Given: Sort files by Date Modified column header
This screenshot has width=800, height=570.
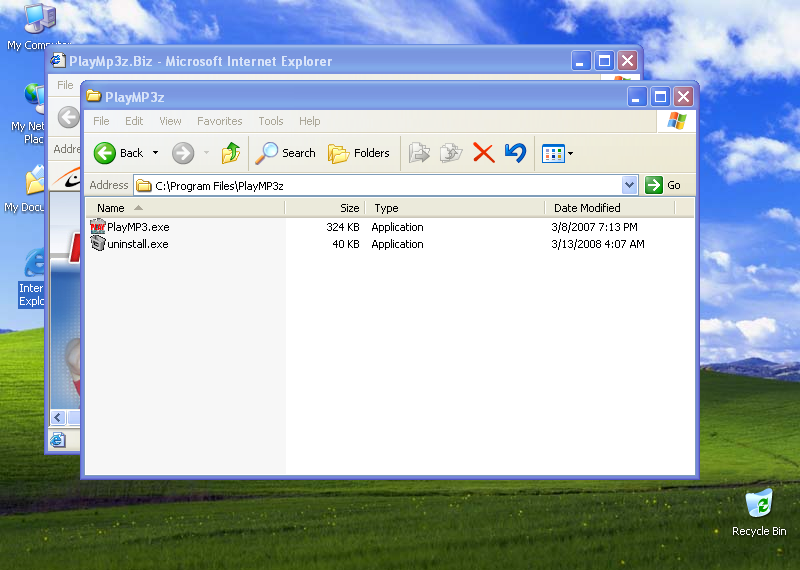Looking at the screenshot, I should coord(610,208).
